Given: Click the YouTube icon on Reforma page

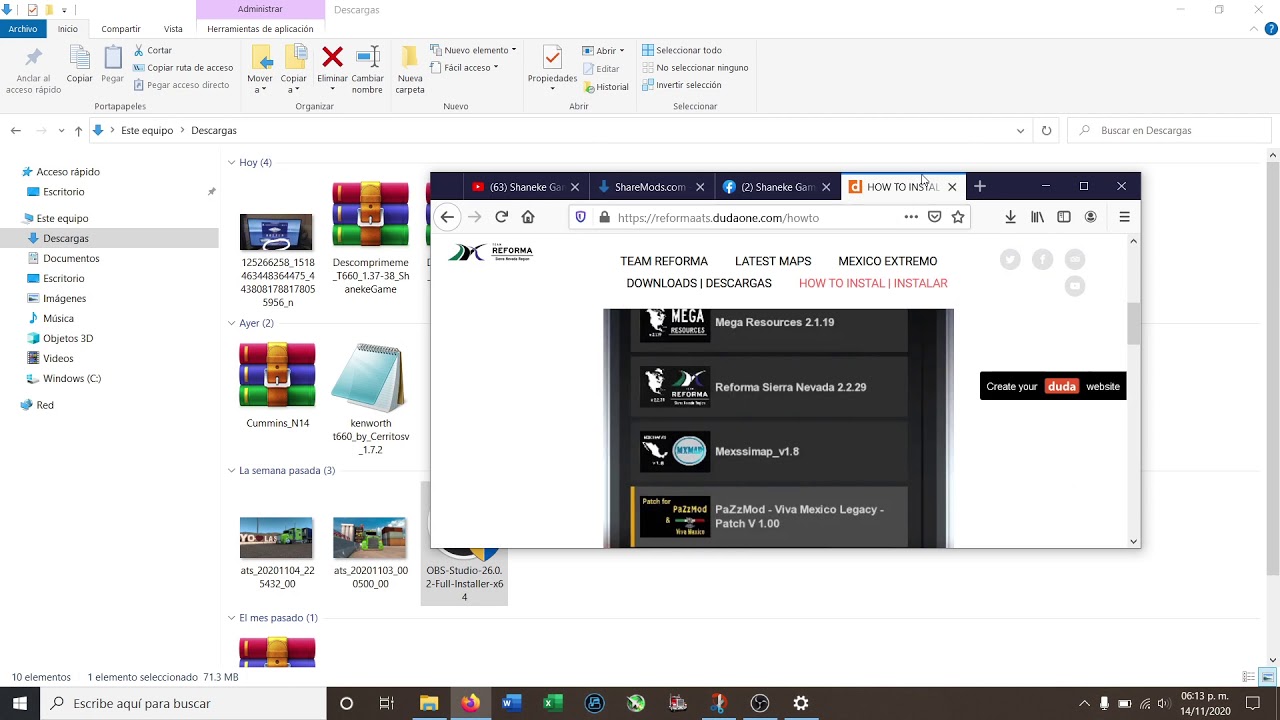Looking at the screenshot, I should coord(1075,286).
